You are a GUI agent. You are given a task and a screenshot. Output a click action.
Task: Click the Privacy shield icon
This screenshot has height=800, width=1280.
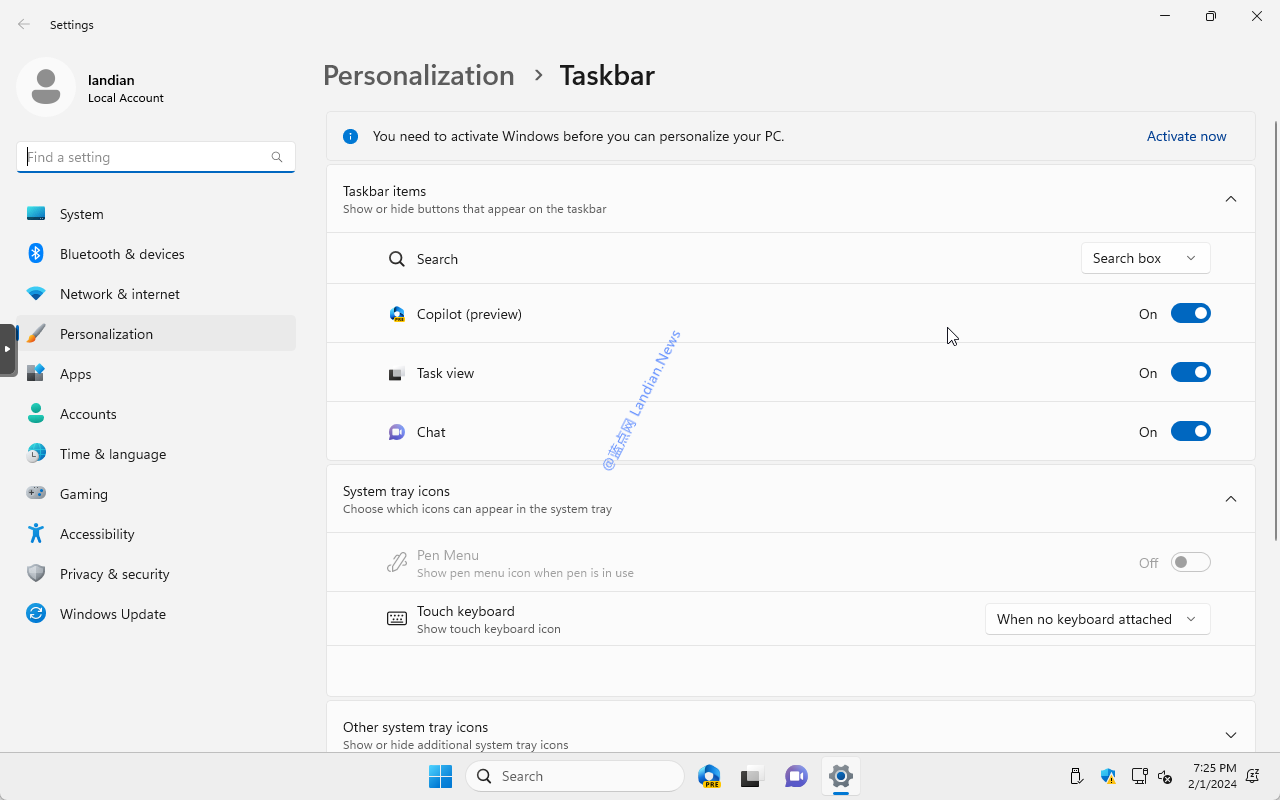tap(36, 574)
